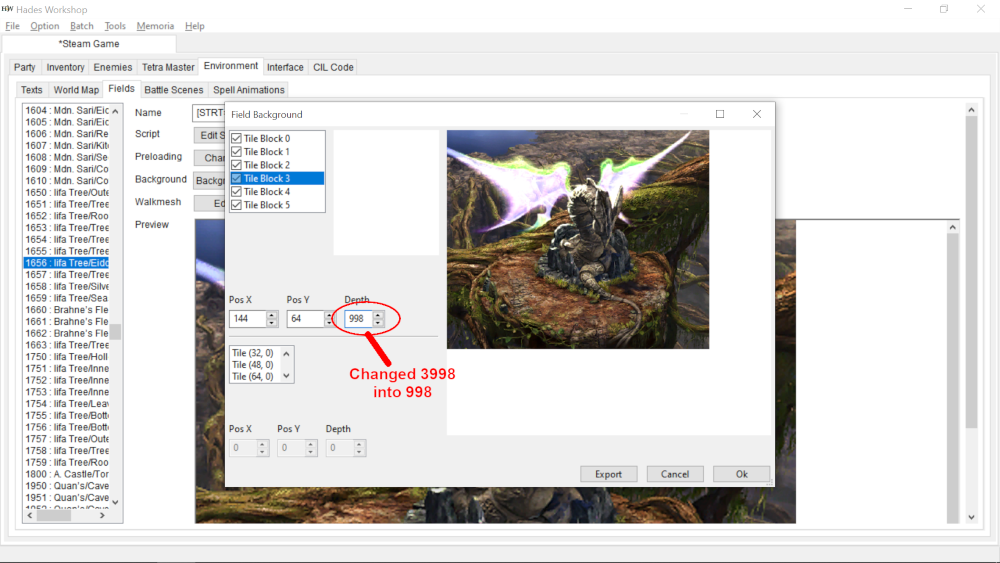Screen dimensions: 1000x563
Task: Click main panel scroll-down arrow
Action: click(x=971, y=517)
